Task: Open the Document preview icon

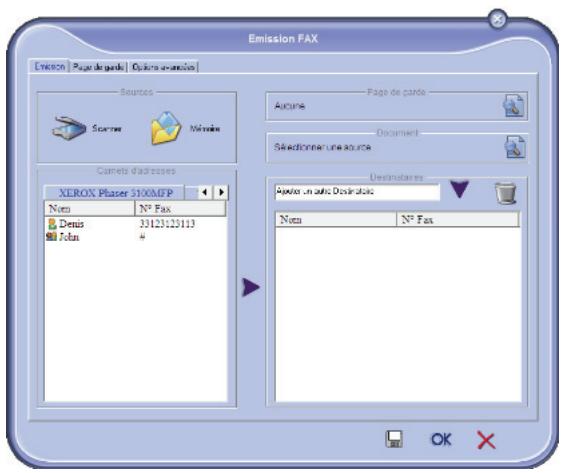Action: [515, 147]
